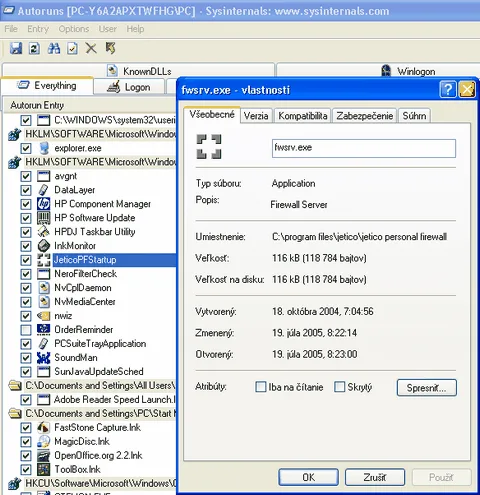Click the Refresh toolbar icon
The height and width of the screenshot is (495, 480).
click(x=34, y=48)
